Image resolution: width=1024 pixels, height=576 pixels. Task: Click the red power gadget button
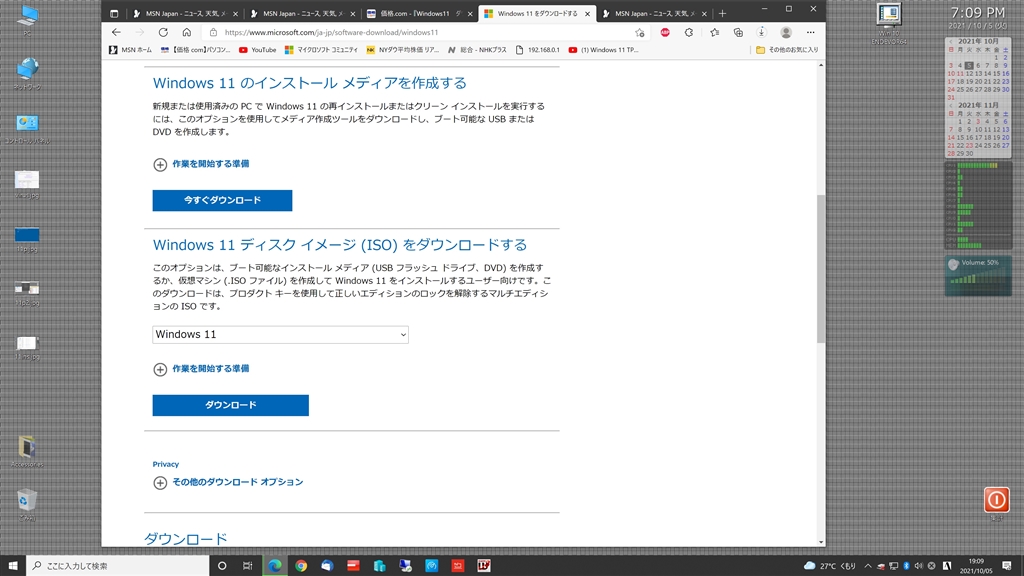pyautogui.click(x=997, y=500)
